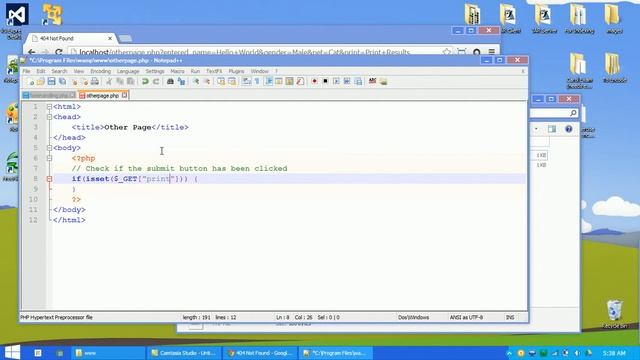
Task: Save the current file via toolbar
Action: [x=51, y=82]
